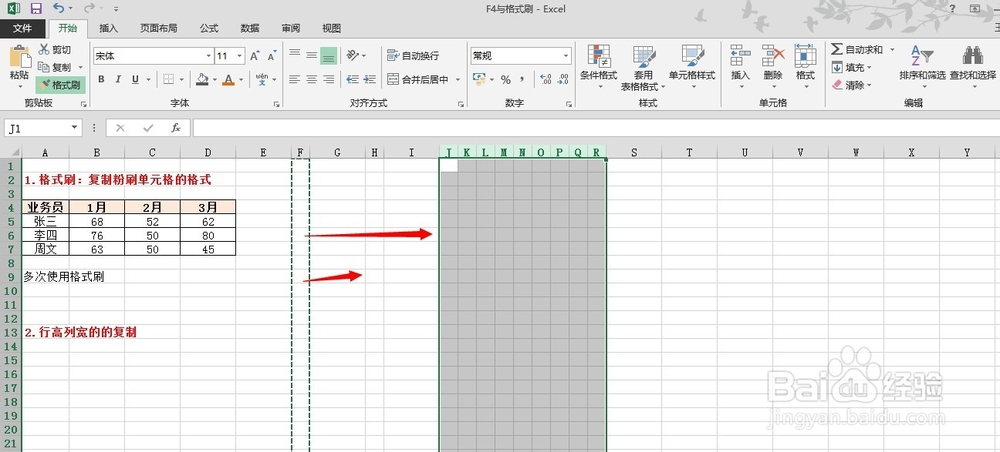
Task: Toggle Align Left horizontal alignment
Action: pos(295,80)
